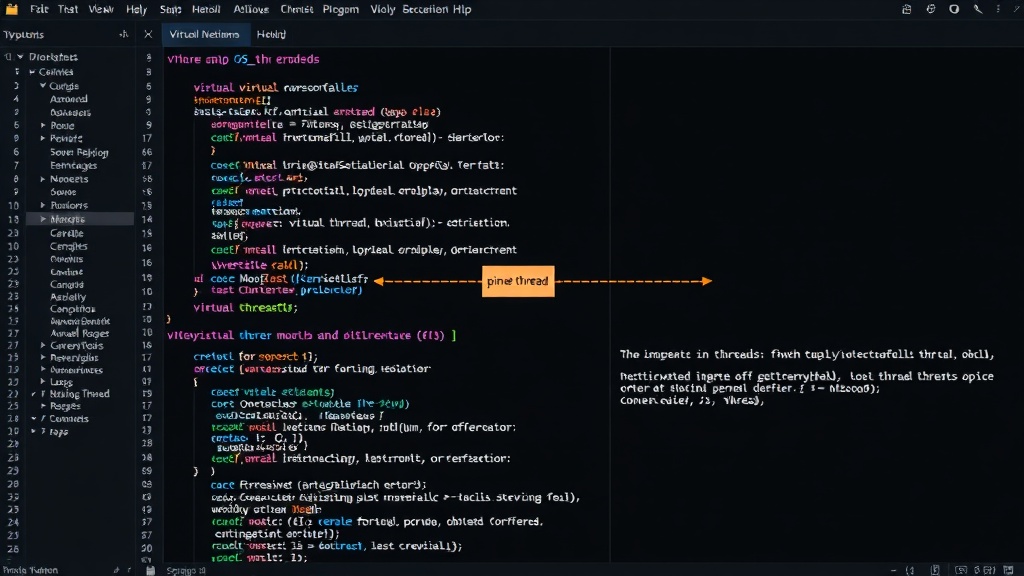Expand the Noosets folder in the tree

43,179
